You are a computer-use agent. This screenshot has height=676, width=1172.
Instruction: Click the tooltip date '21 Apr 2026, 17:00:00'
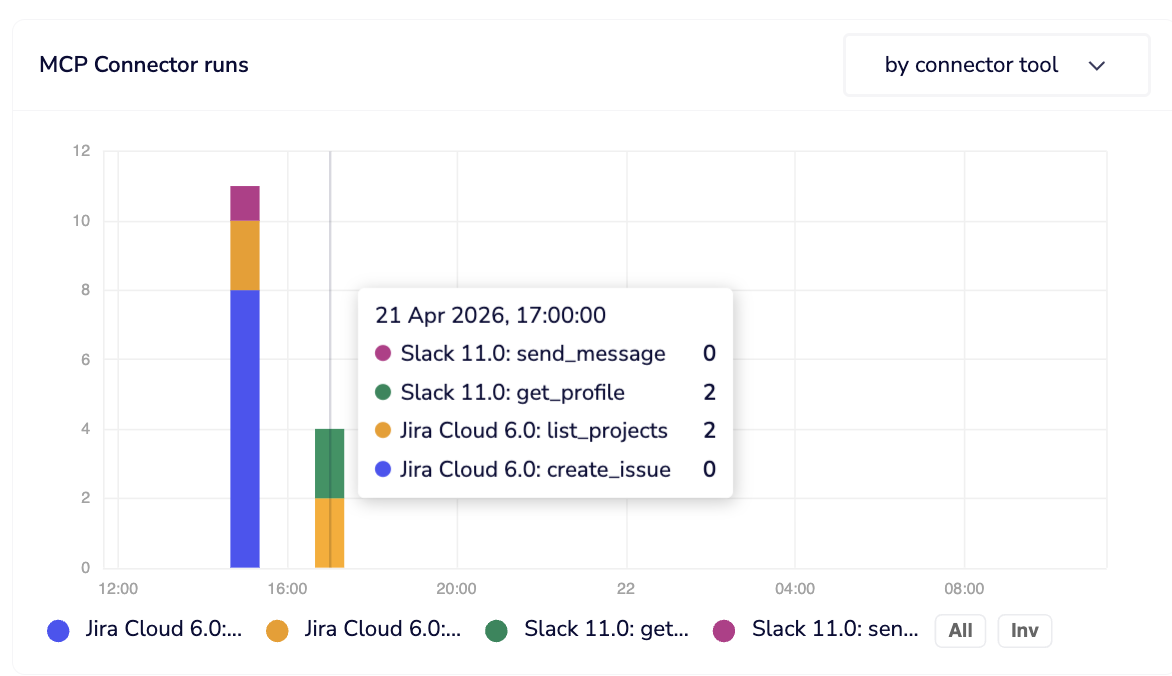point(490,316)
